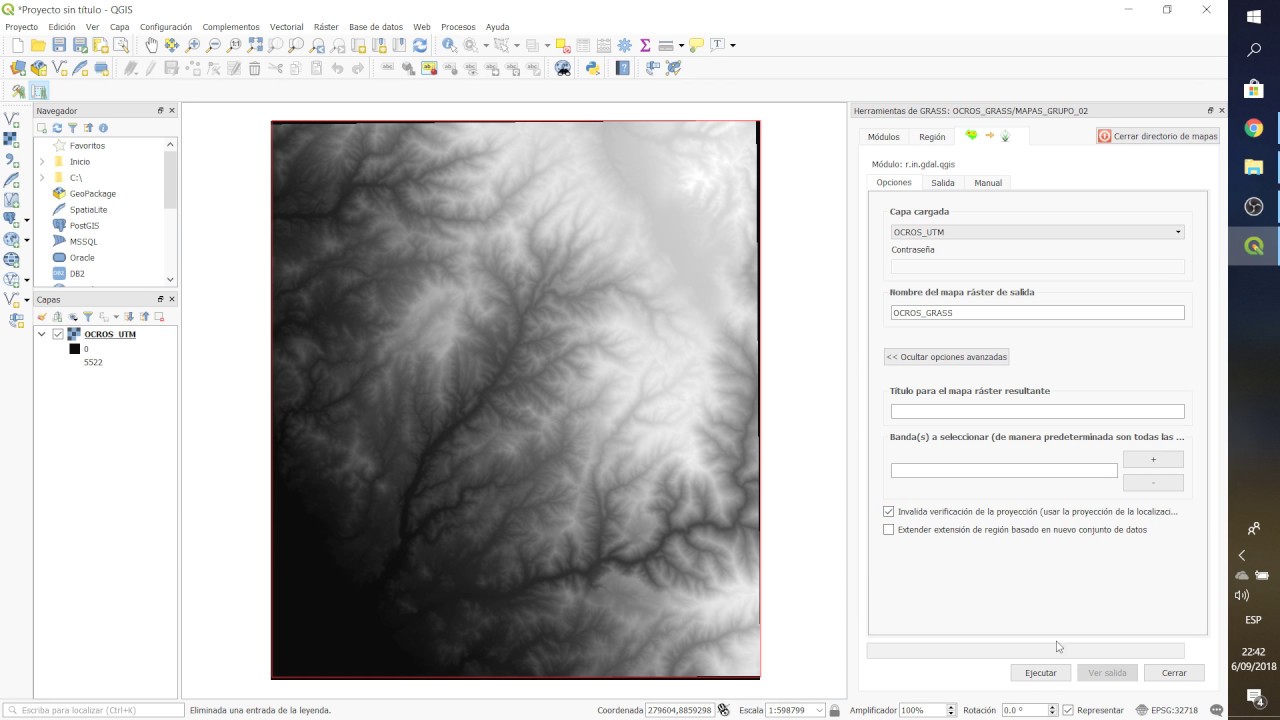1280x720 pixels.
Task: Open the select features dropdown arrow
Action: pos(516,45)
